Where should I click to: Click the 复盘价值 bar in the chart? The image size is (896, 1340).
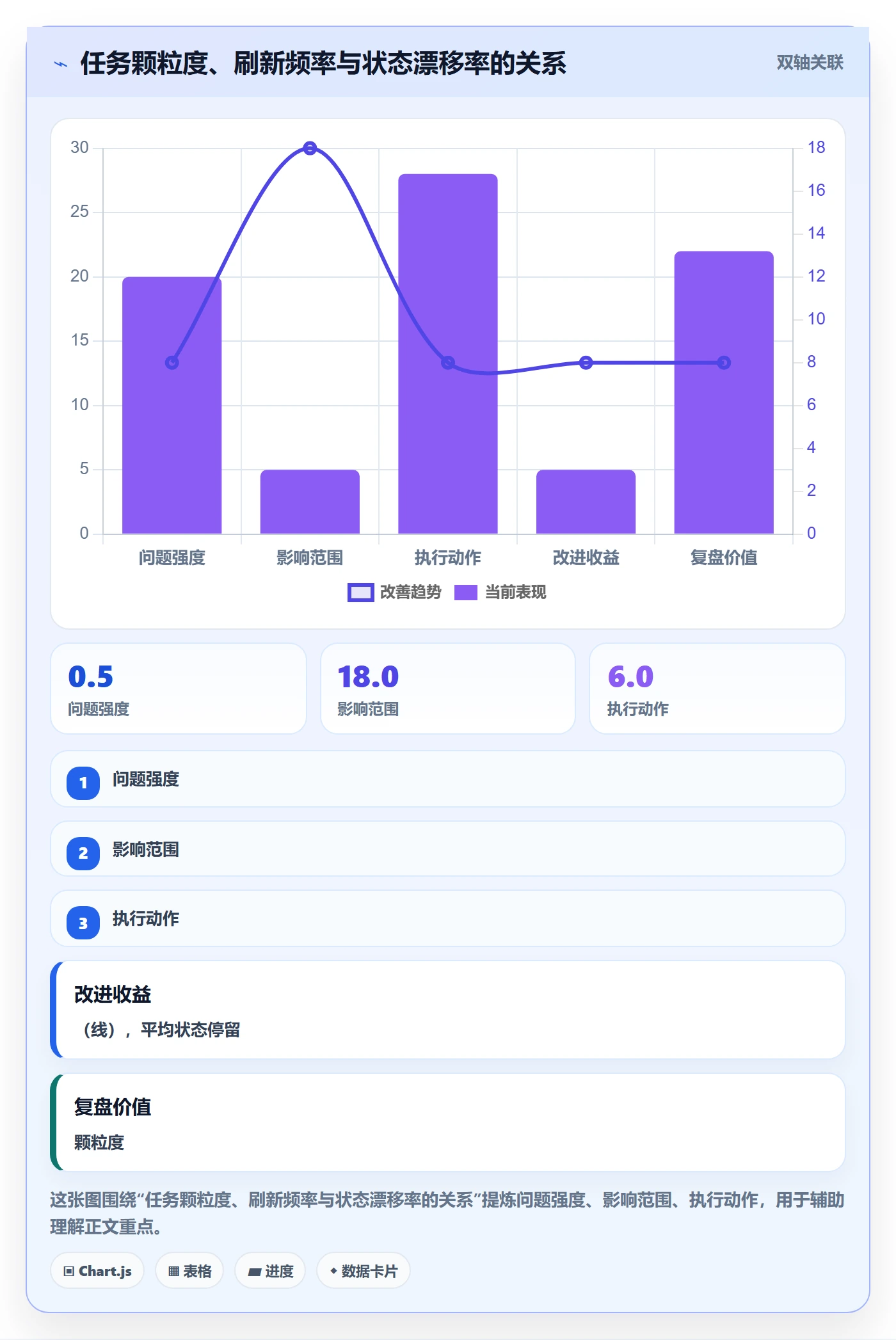724,392
